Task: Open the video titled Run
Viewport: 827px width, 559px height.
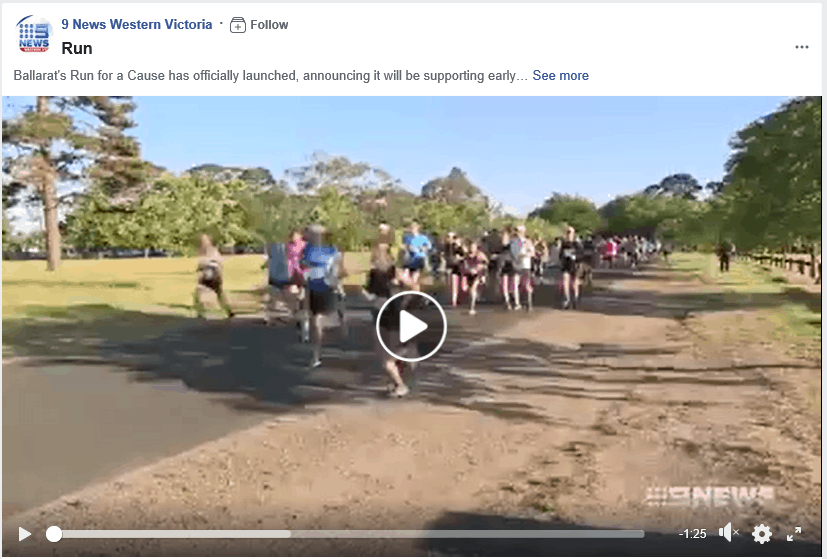Action: (77, 49)
